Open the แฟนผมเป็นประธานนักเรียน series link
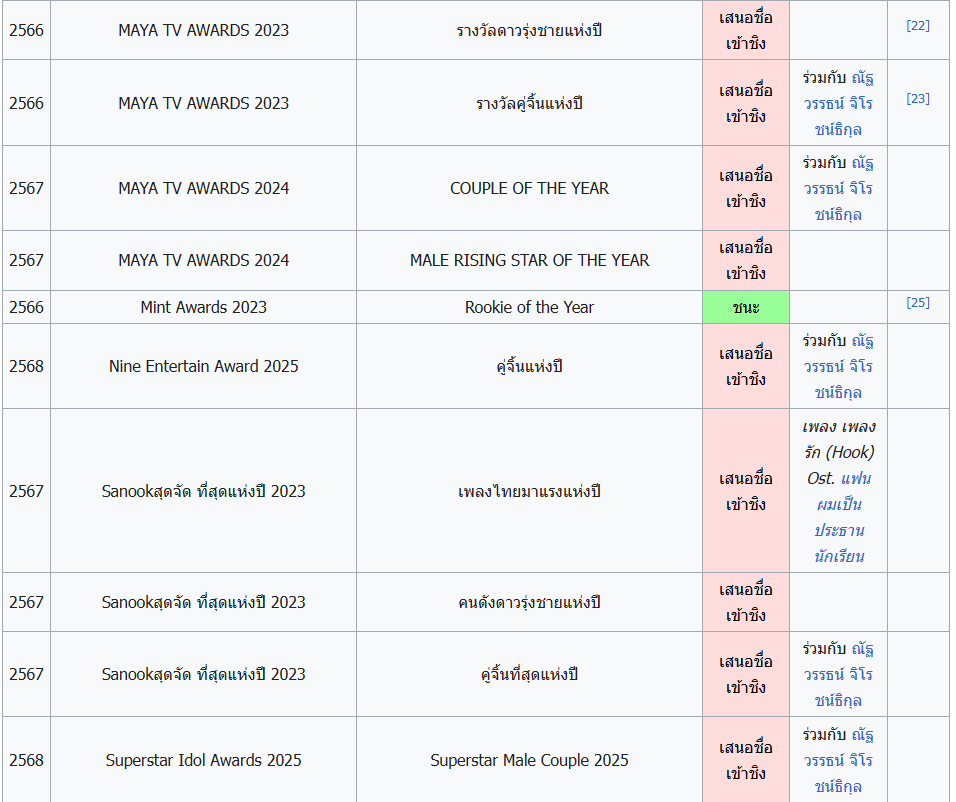 [840, 517]
